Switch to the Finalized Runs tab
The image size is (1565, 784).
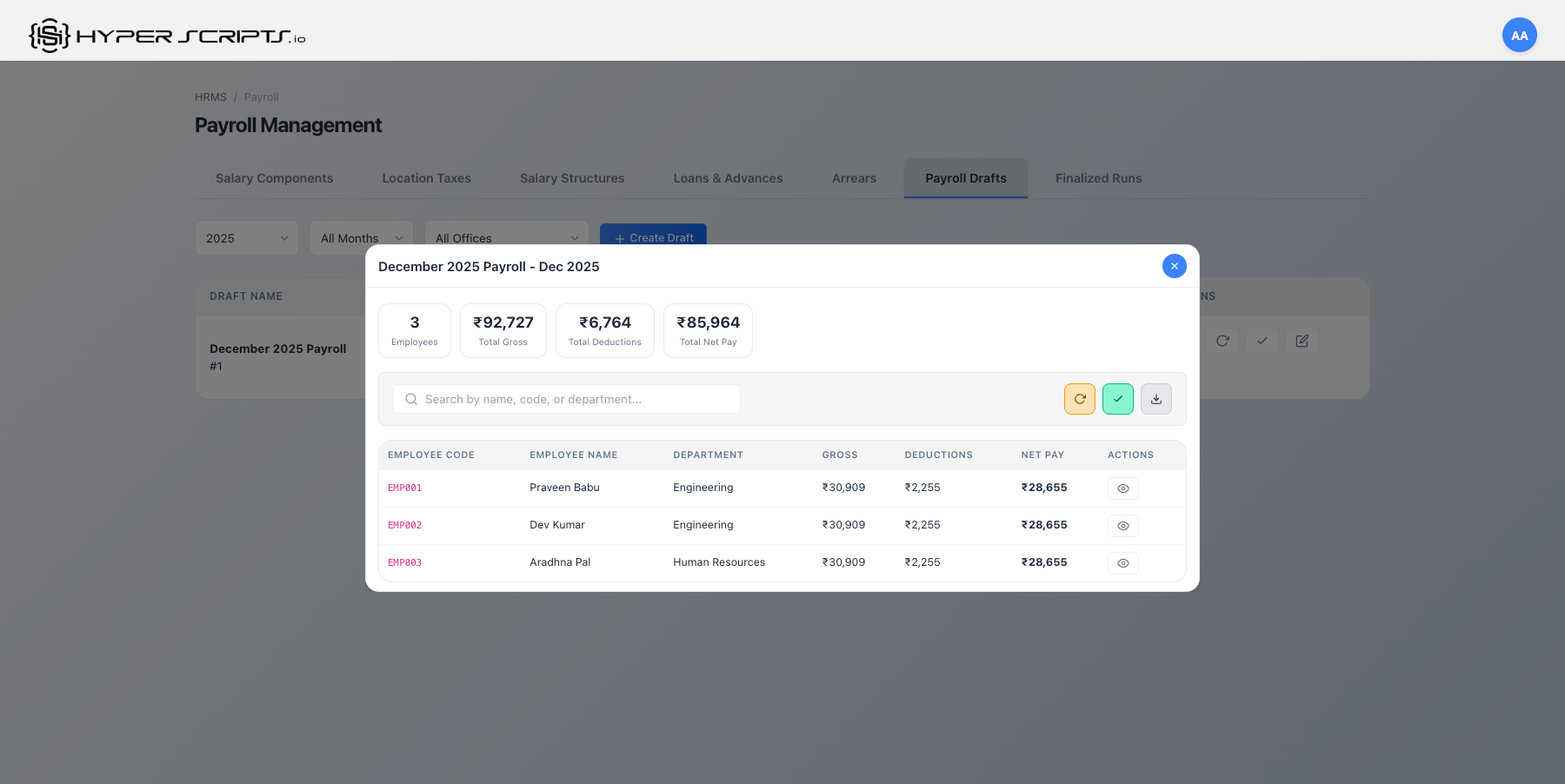click(x=1098, y=178)
